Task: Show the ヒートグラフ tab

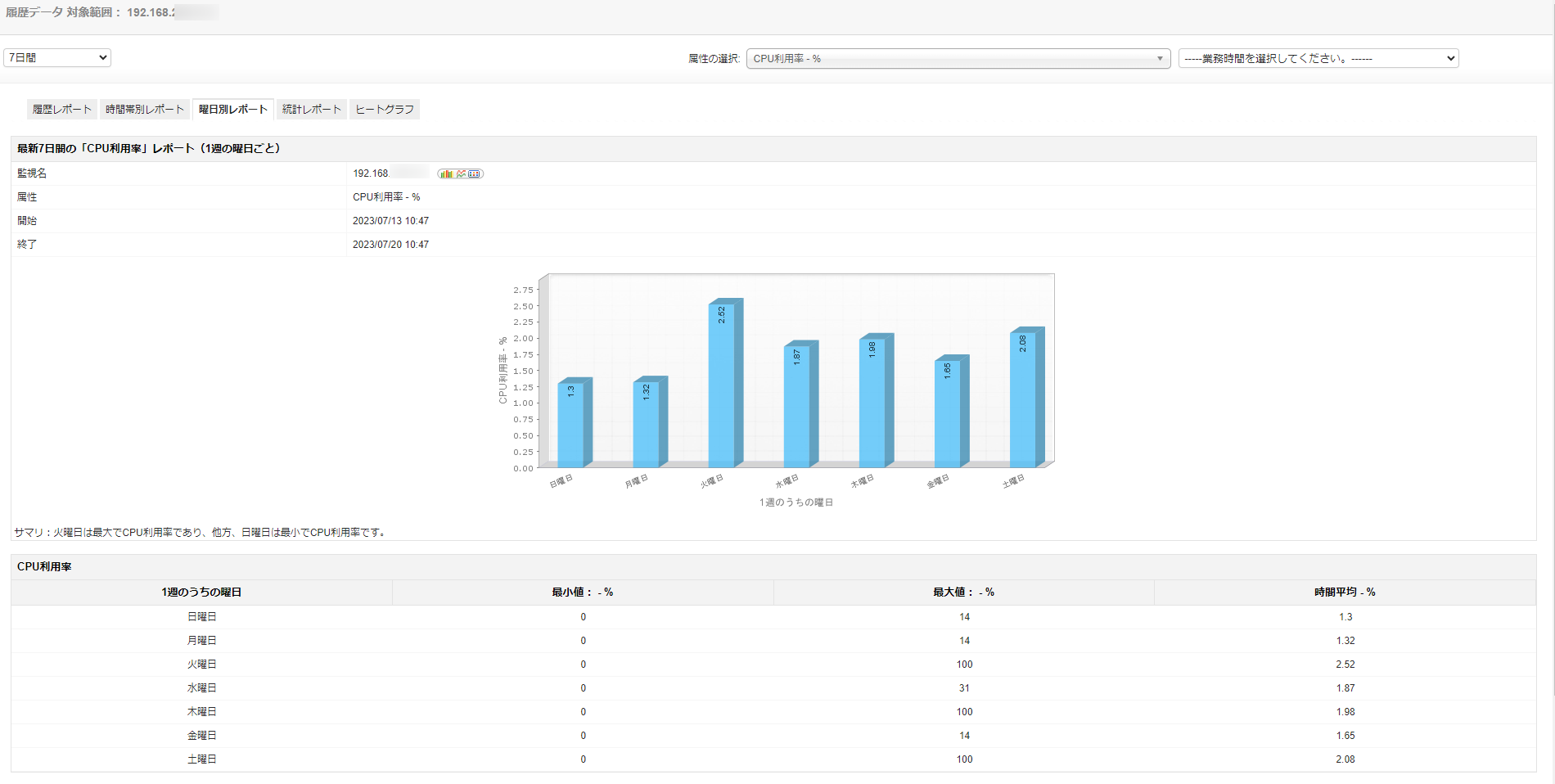Action: pyautogui.click(x=385, y=109)
